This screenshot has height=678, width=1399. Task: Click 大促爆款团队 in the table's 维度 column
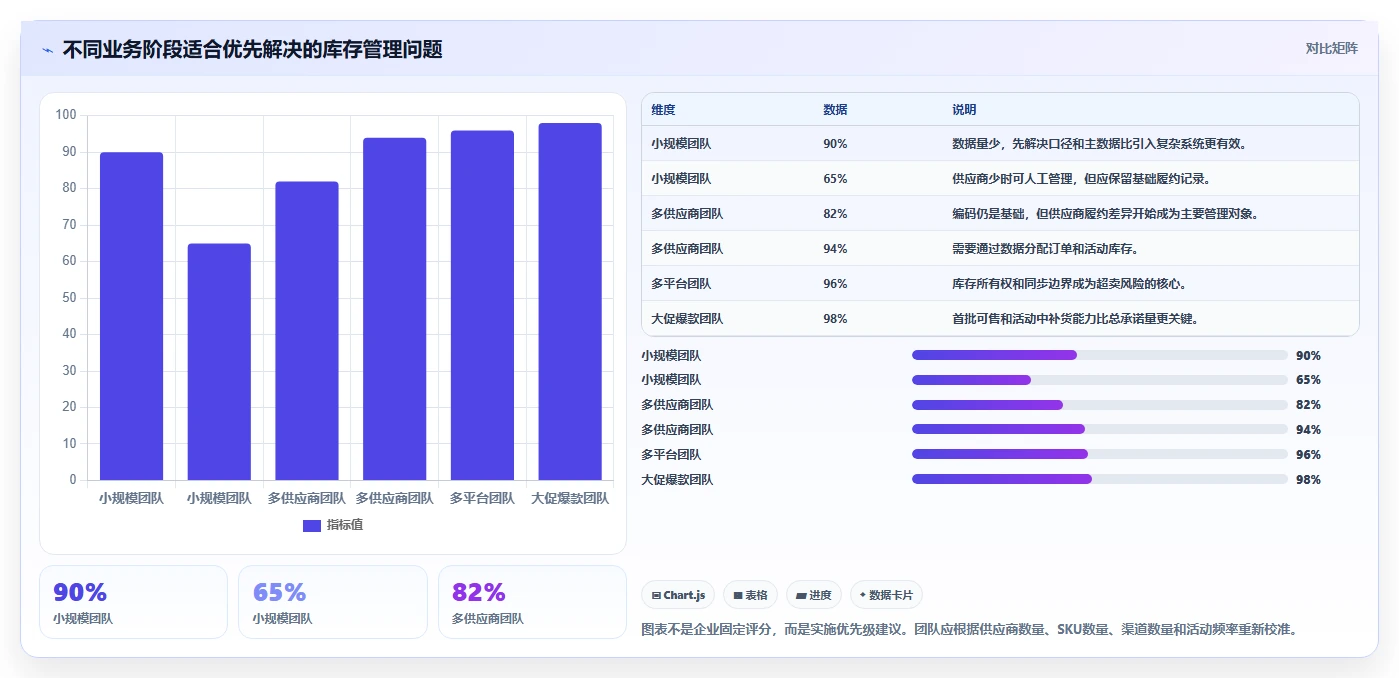[687, 319]
